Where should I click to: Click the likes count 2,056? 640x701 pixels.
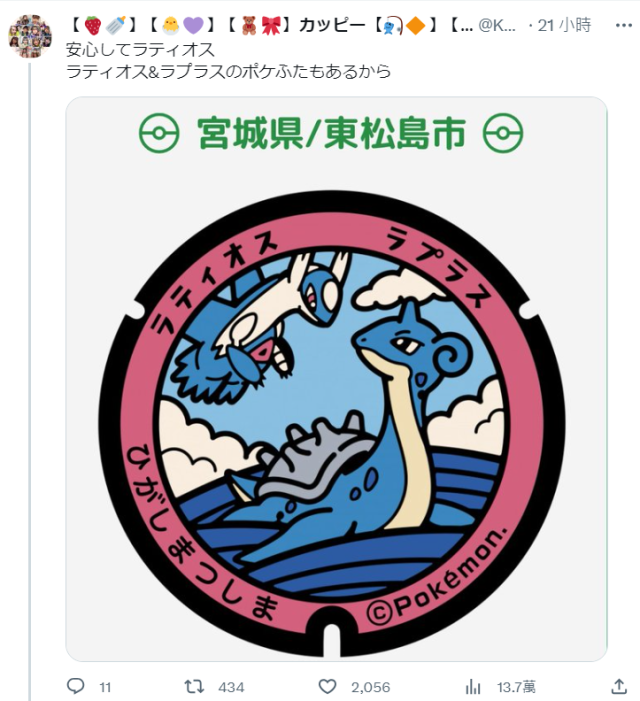tap(371, 687)
